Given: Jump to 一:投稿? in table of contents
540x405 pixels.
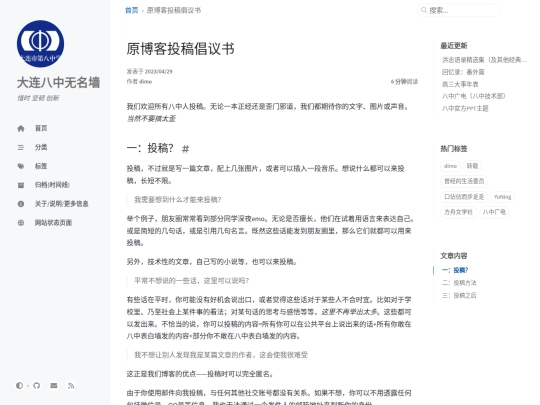Looking at the screenshot, I should click(455, 270).
